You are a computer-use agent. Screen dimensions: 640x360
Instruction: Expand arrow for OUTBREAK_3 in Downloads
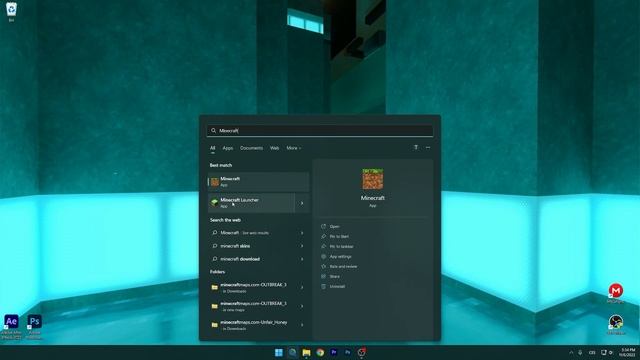pyautogui.click(x=302, y=288)
